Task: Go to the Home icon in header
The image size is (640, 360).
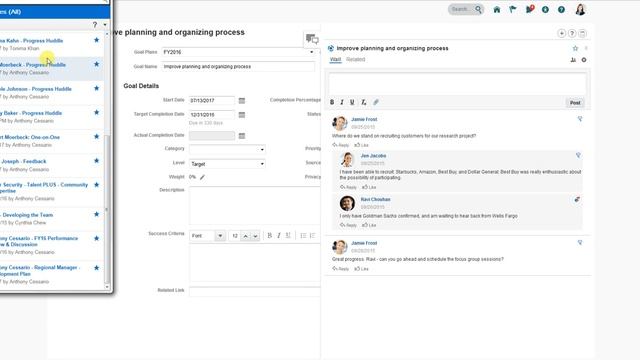Action: (497, 9)
